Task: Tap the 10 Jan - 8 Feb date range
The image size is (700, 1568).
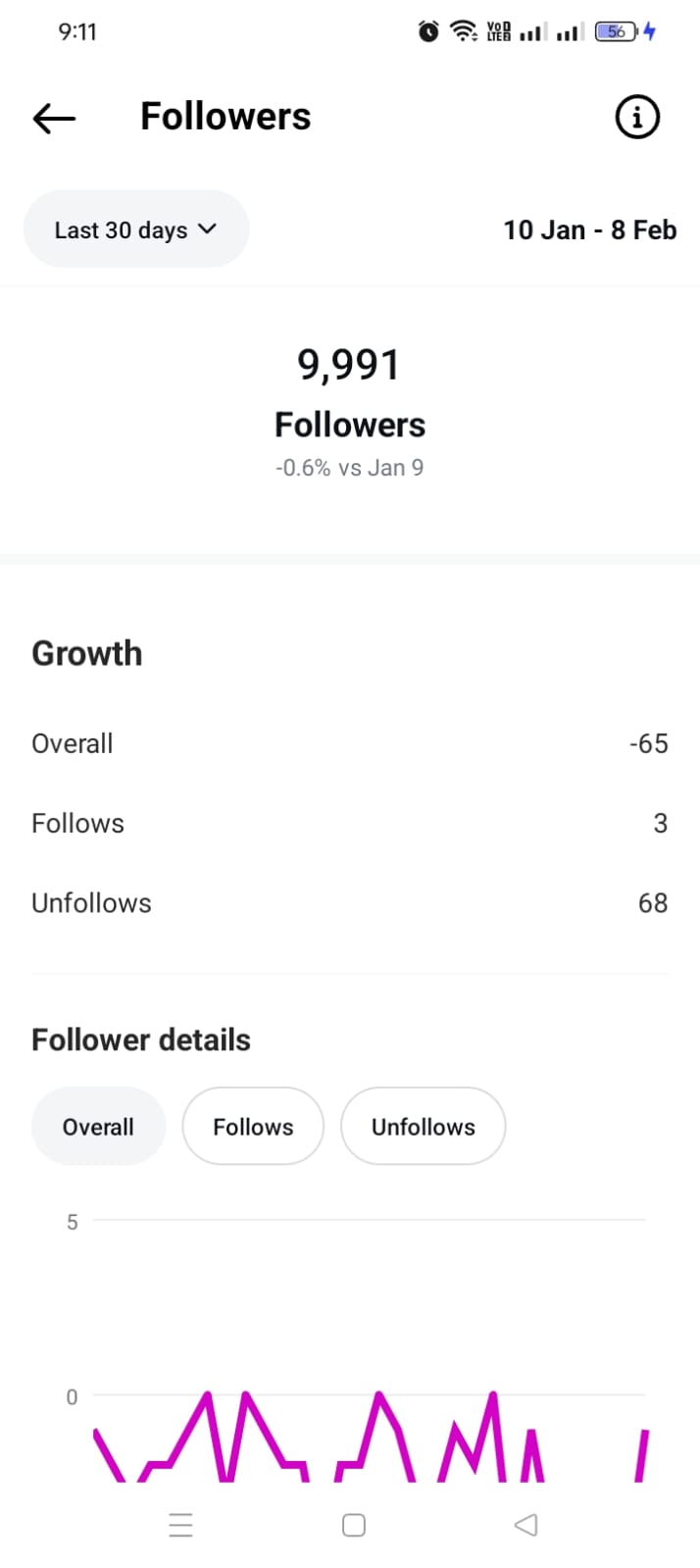Action: (589, 229)
